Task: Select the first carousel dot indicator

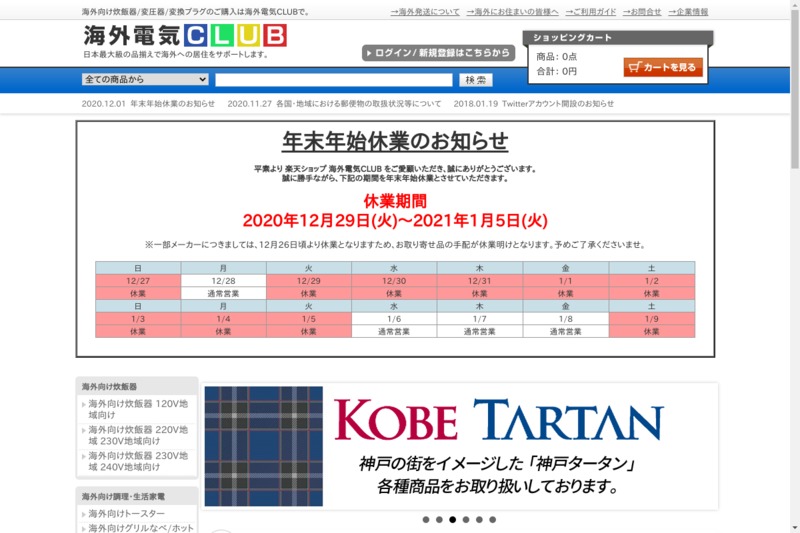Action: 426,520
